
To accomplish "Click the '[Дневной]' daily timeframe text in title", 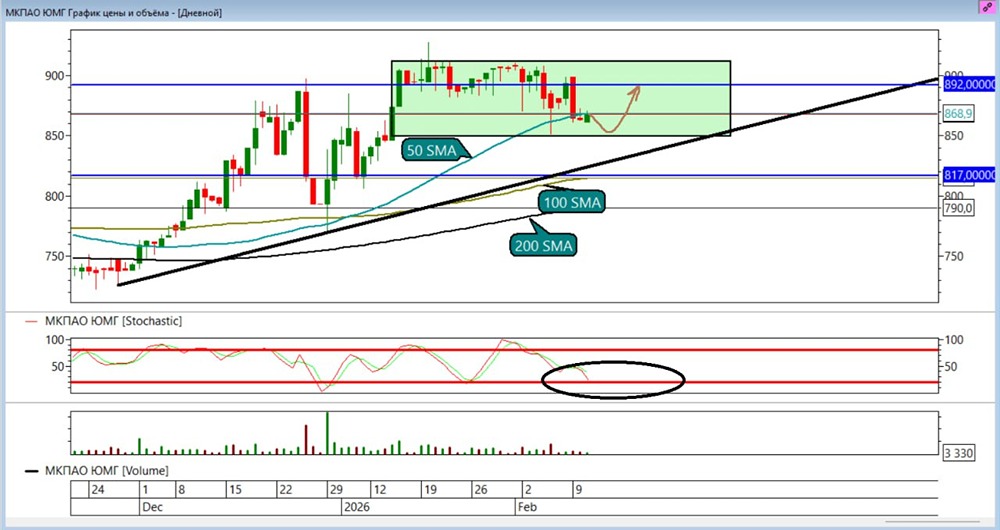I will (200, 13).
